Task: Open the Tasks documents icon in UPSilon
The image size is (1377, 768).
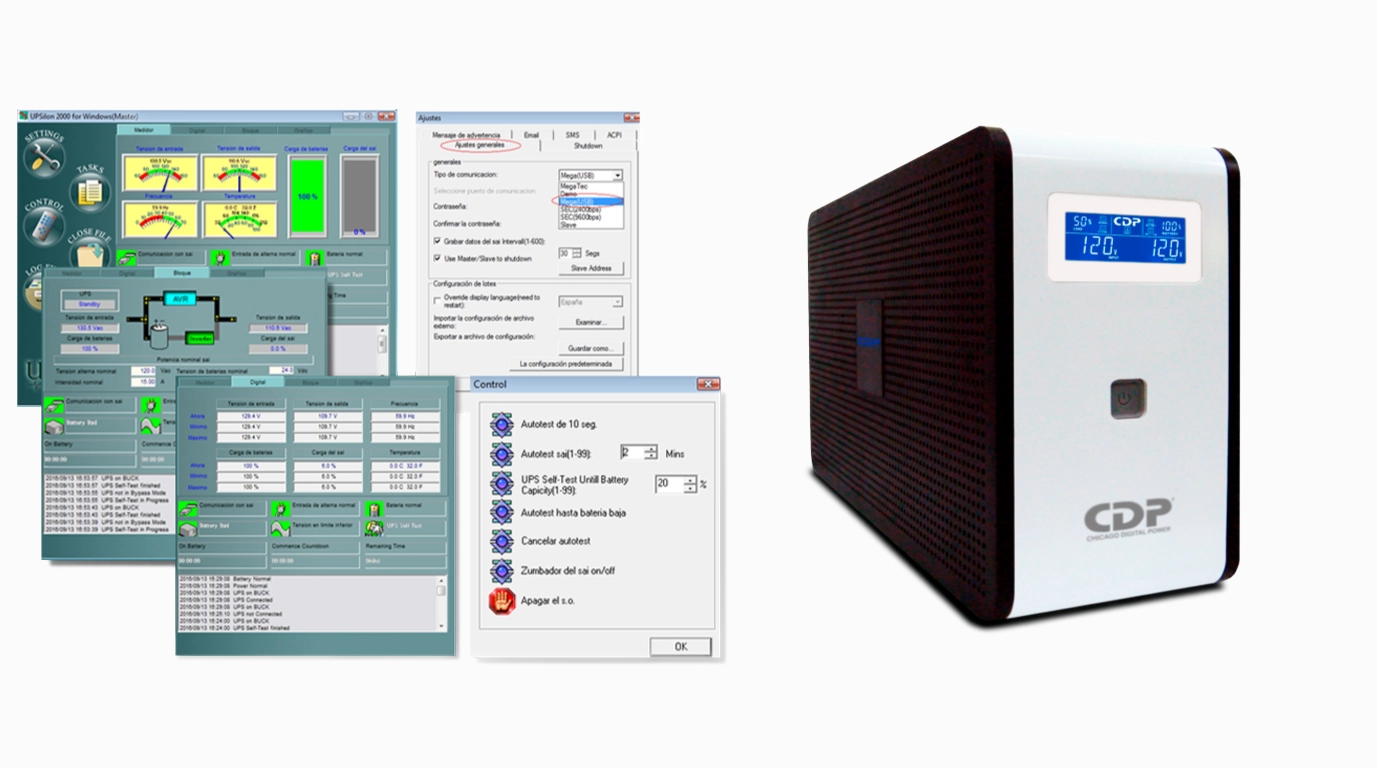Action: click(x=91, y=190)
